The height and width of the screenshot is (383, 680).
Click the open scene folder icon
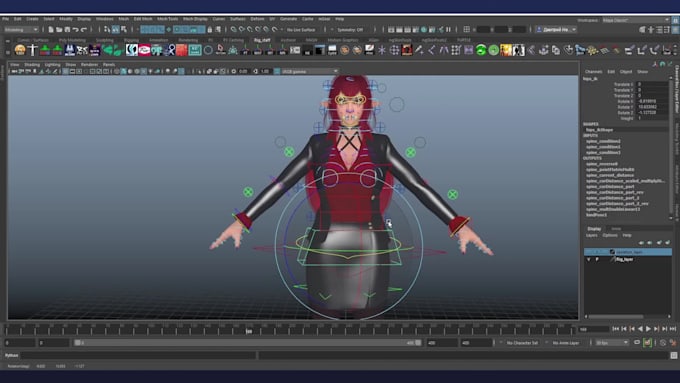(59, 29)
